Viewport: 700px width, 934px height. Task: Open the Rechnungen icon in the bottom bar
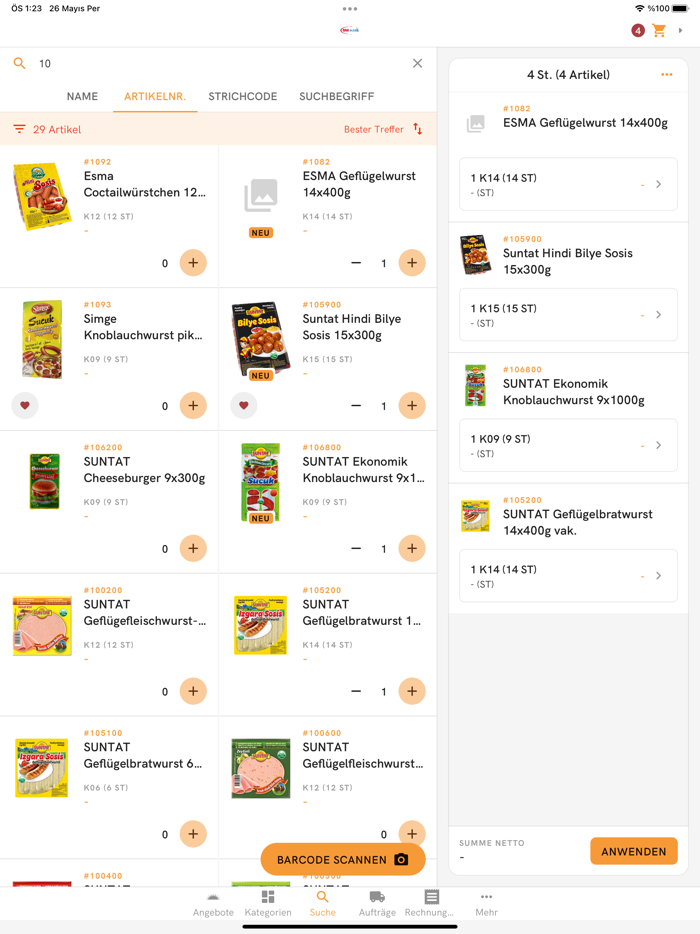coord(430,901)
